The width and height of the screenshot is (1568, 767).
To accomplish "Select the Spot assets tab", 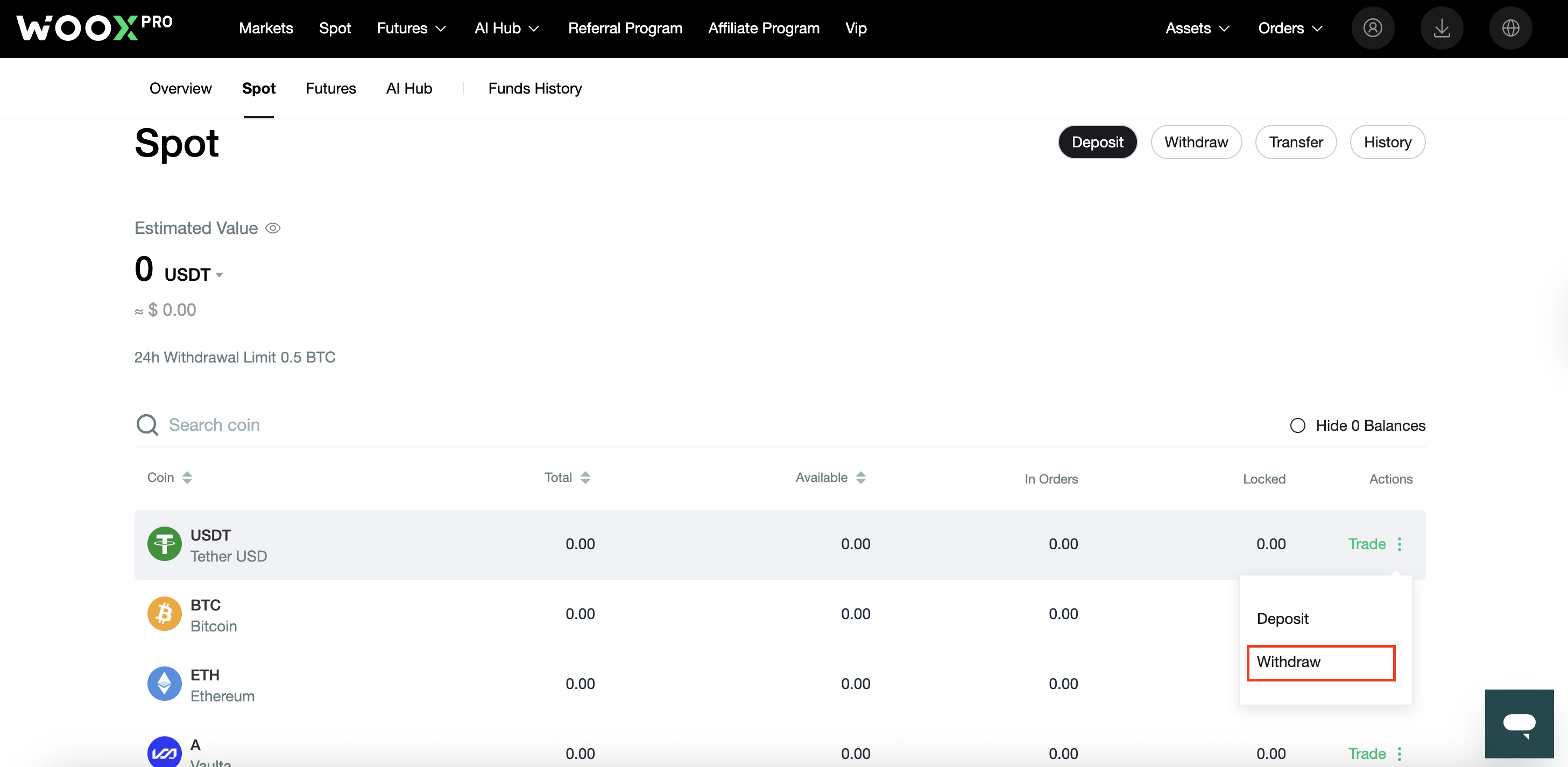I will click(259, 88).
